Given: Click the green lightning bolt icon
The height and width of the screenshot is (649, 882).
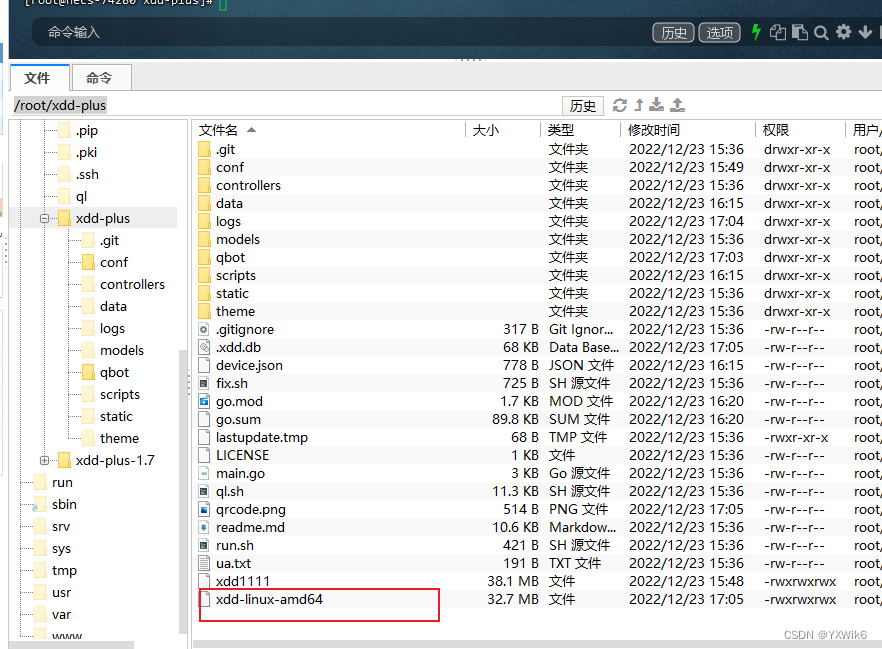Looking at the screenshot, I should pos(757,32).
